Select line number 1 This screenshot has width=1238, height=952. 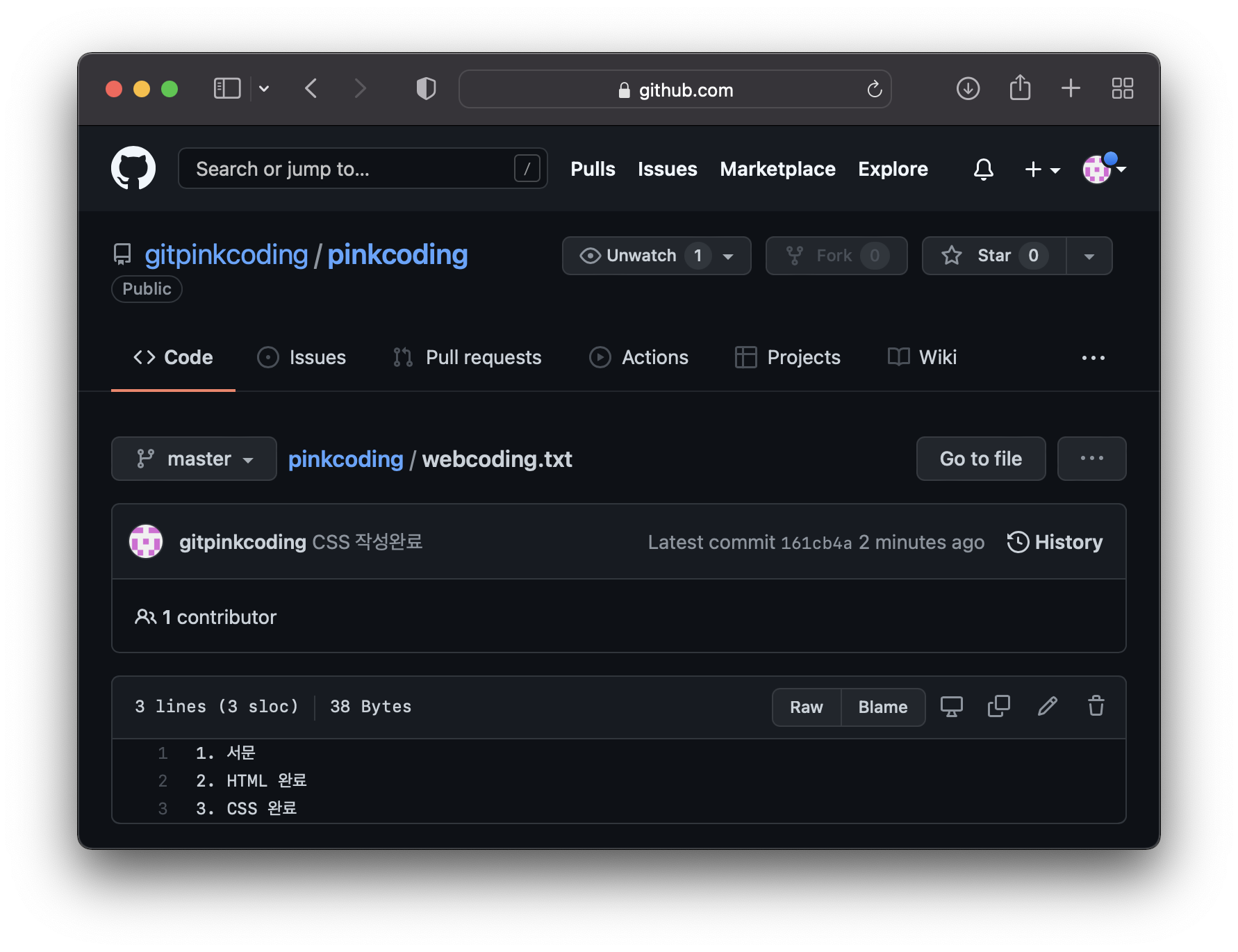[163, 753]
